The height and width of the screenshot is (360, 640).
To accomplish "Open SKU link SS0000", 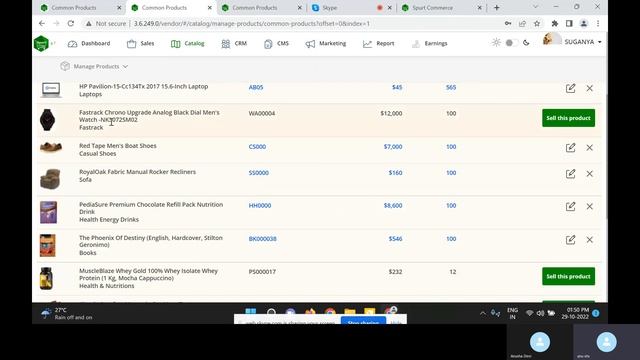I will (259, 173).
